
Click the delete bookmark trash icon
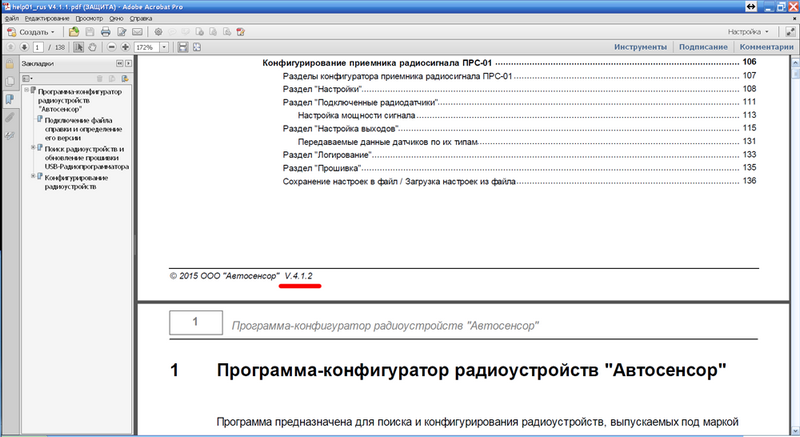click(x=99, y=79)
